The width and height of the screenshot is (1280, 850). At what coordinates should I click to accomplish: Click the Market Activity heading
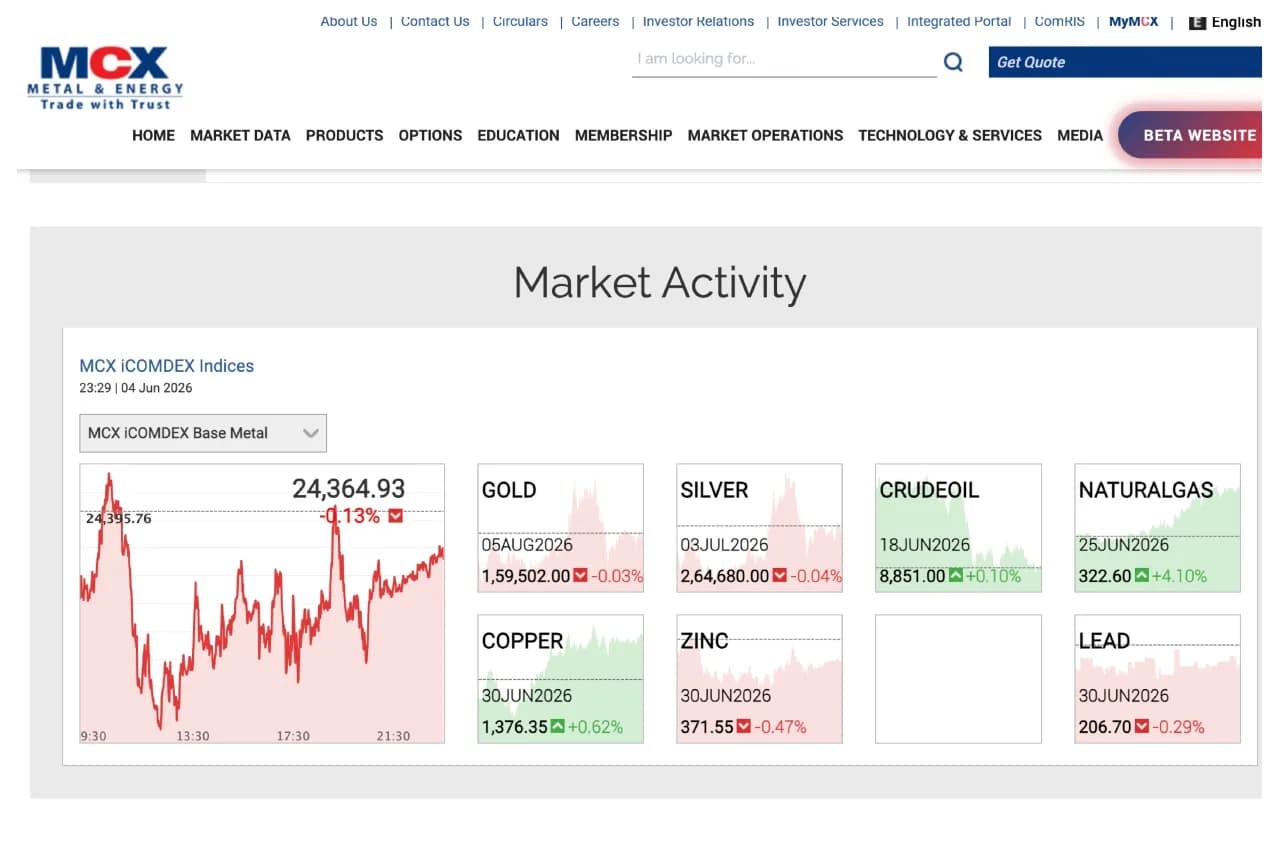(x=660, y=283)
